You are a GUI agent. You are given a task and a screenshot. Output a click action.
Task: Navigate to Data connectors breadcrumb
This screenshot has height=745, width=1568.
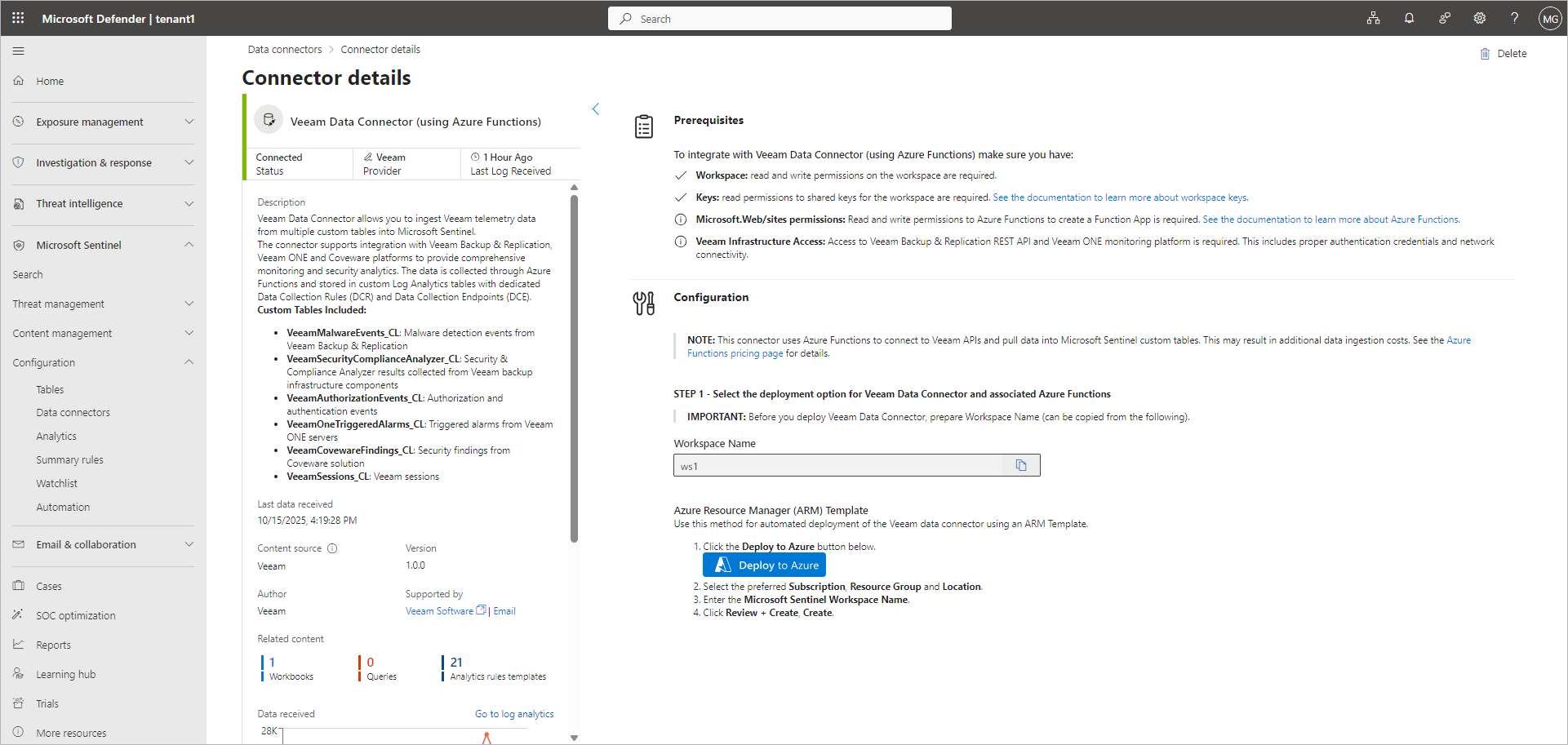click(x=285, y=50)
